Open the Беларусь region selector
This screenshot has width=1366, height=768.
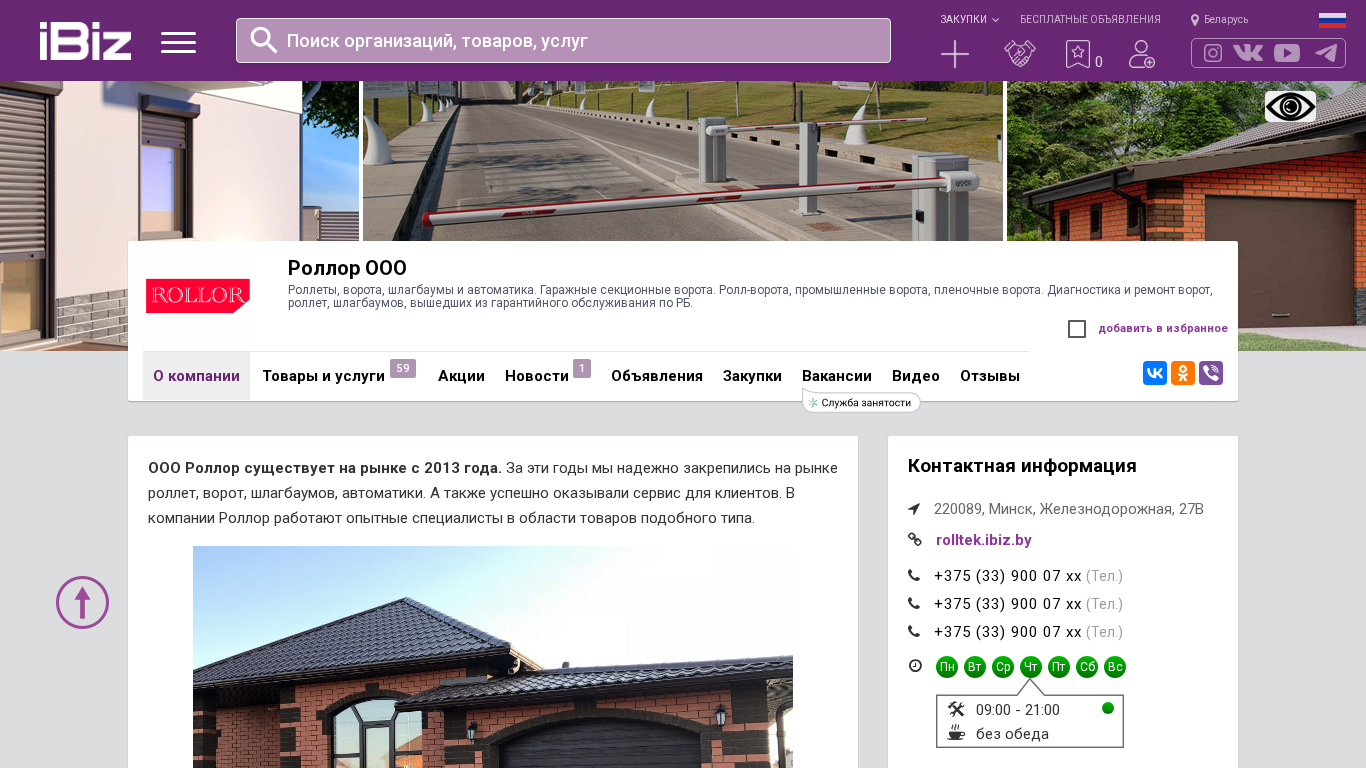pyautogui.click(x=1219, y=19)
